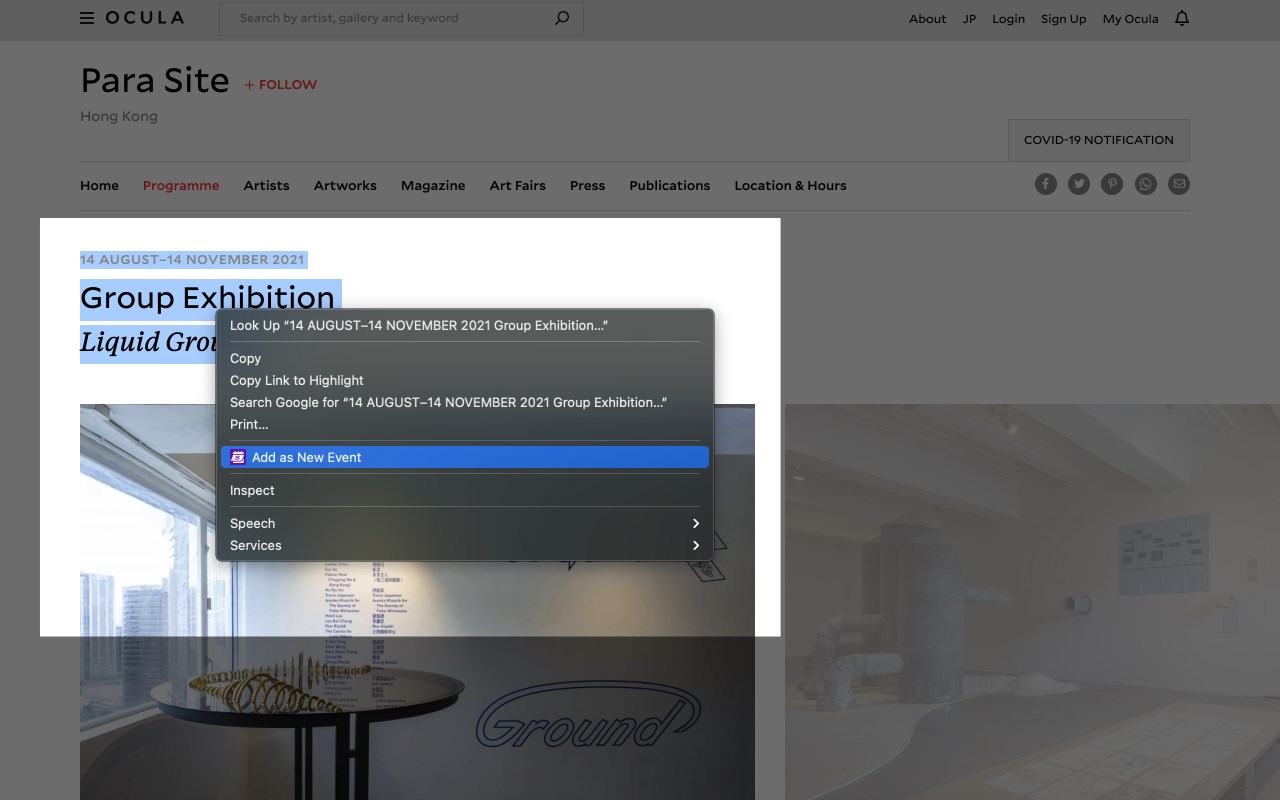Screen dimensions: 1280x800
Task: Select Look Up menu entry
Action: (465, 325)
